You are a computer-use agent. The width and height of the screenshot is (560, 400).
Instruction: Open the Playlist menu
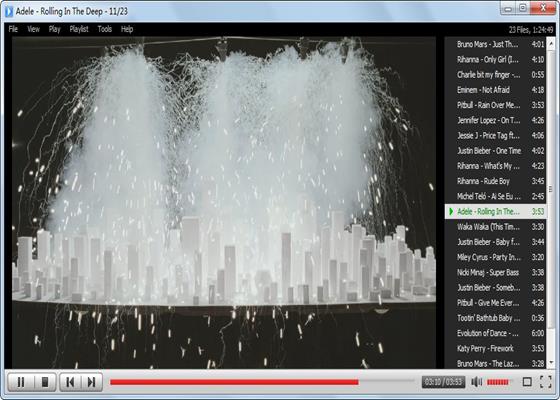(x=79, y=29)
